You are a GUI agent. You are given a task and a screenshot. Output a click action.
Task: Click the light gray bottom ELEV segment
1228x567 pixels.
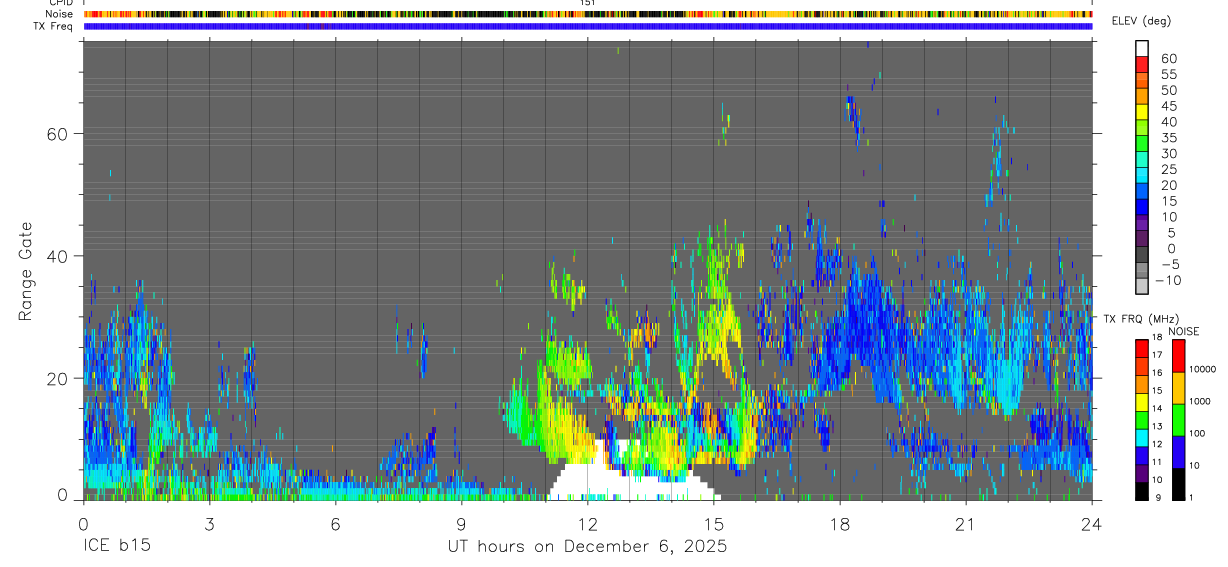point(1142,284)
